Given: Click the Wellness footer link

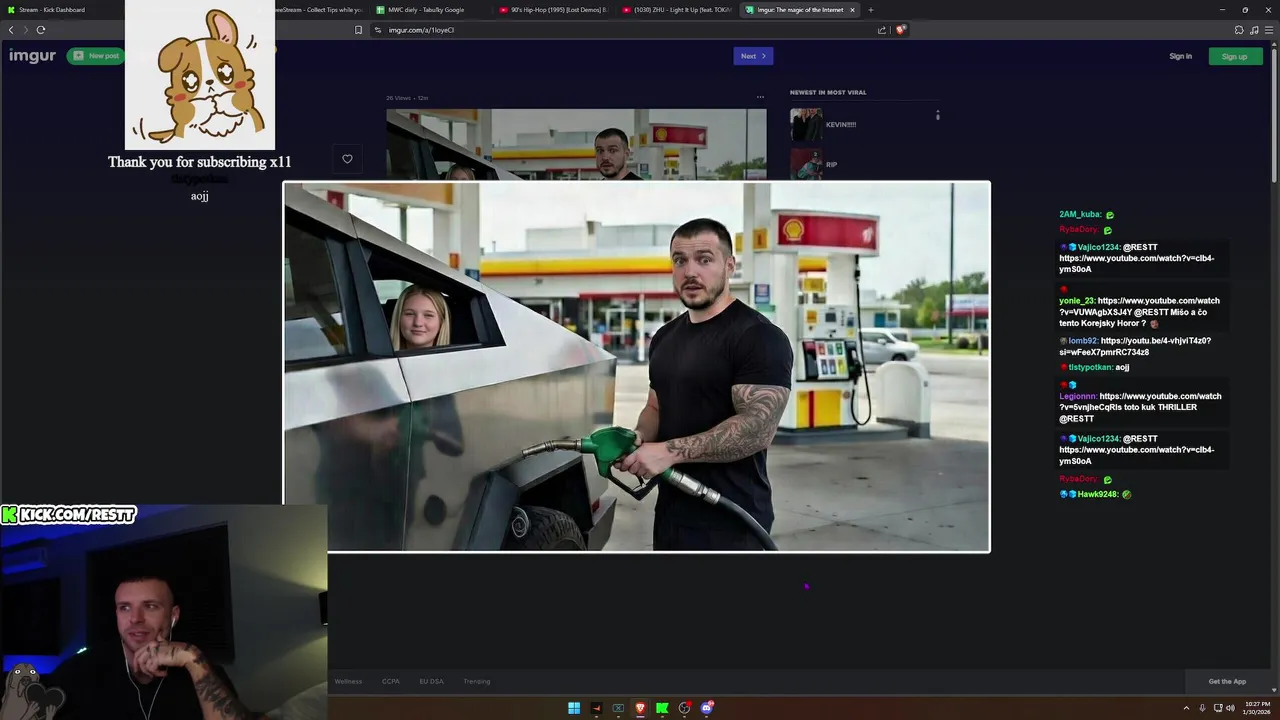Looking at the screenshot, I should point(348,681).
